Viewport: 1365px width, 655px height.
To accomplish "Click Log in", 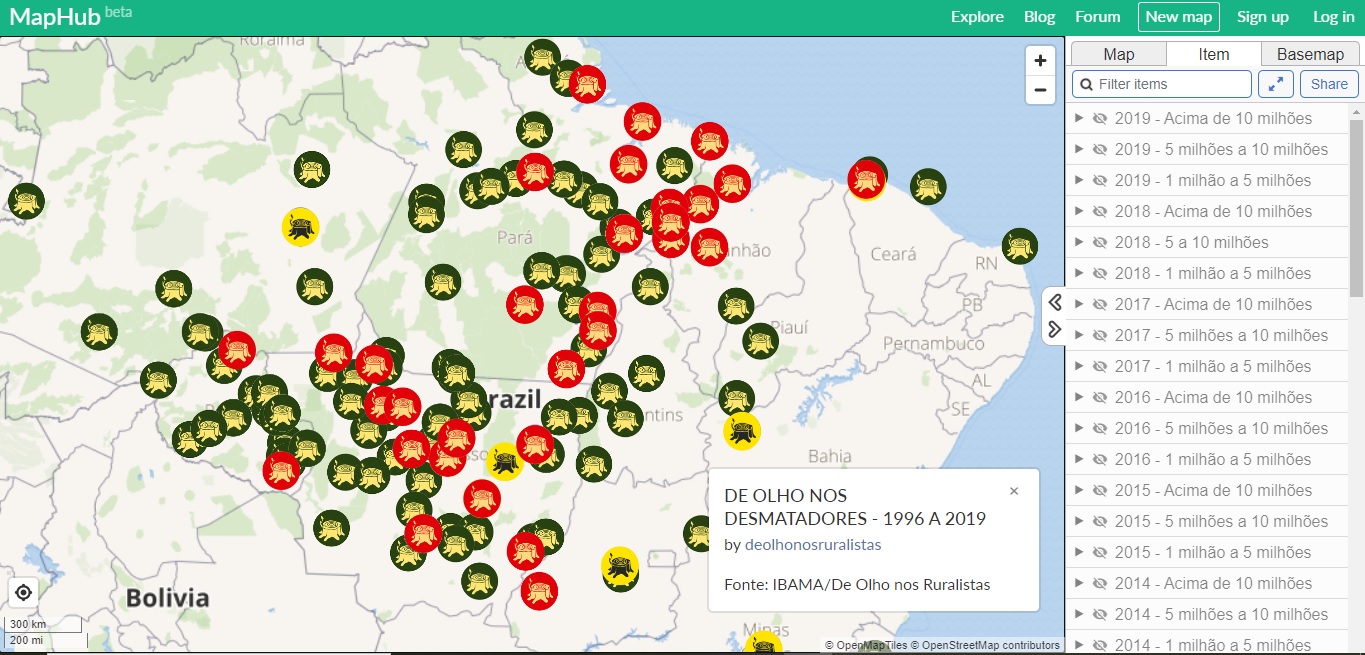I will point(1333,16).
